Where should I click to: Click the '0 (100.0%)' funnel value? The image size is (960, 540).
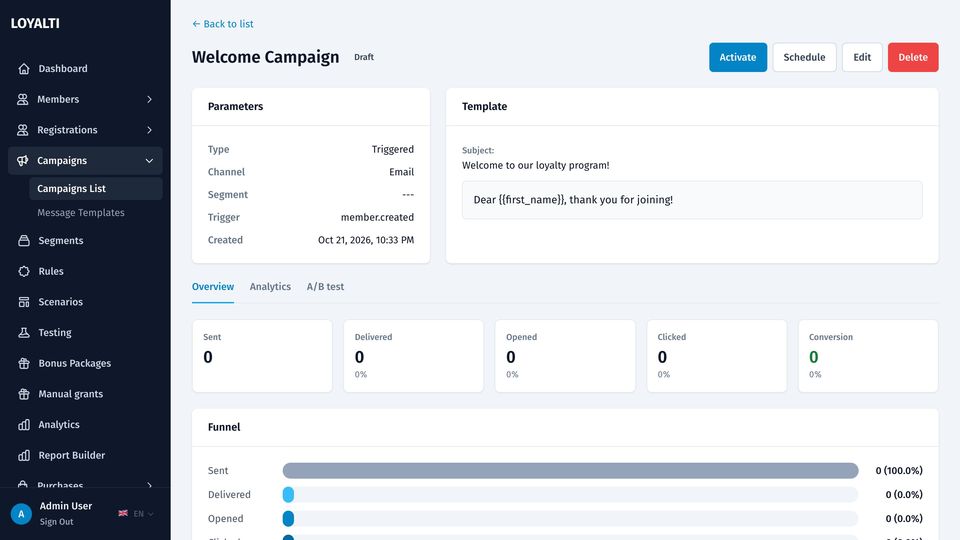click(899, 470)
